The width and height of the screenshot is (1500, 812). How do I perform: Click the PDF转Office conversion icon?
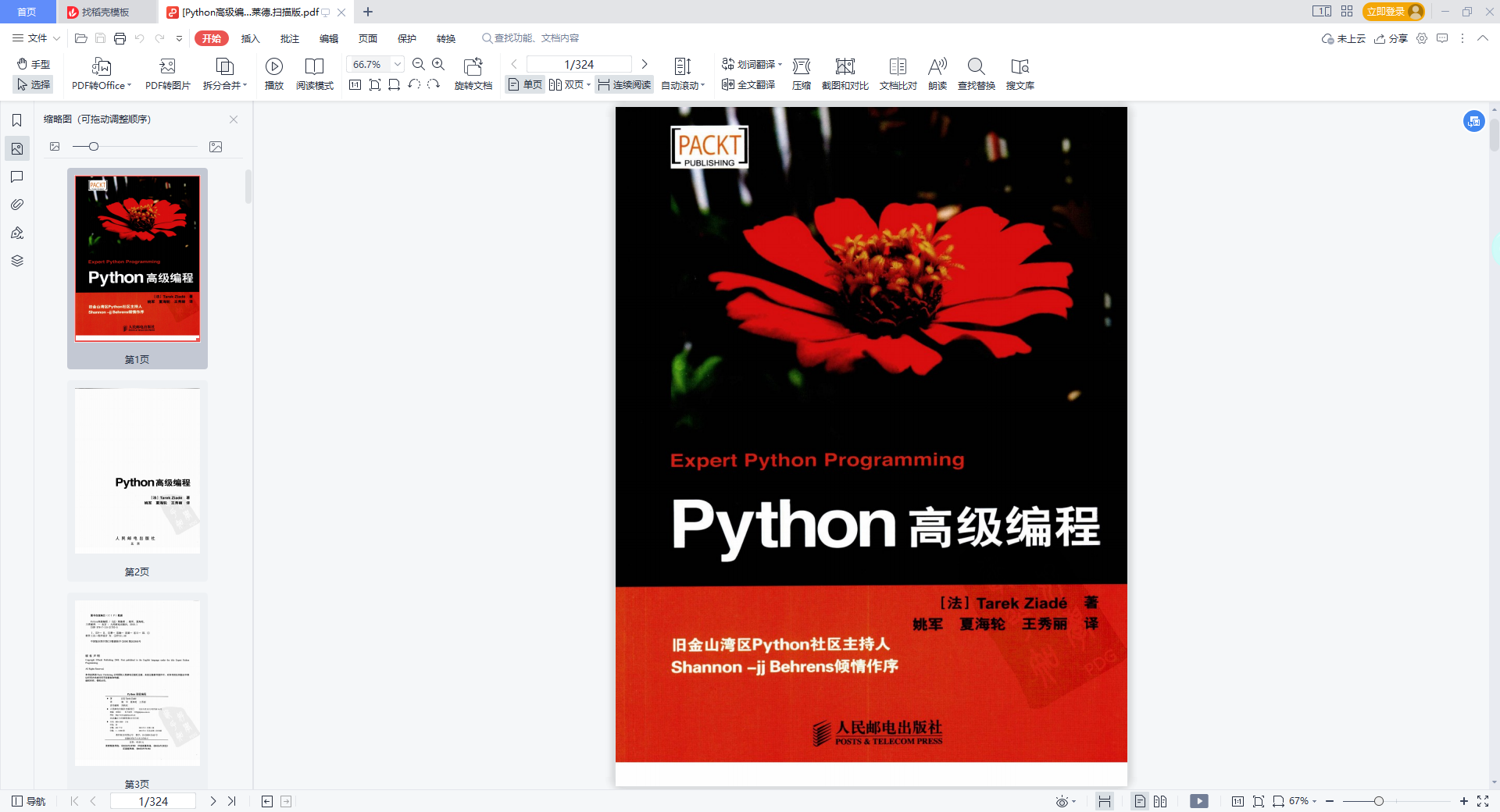tap(101, 67)
